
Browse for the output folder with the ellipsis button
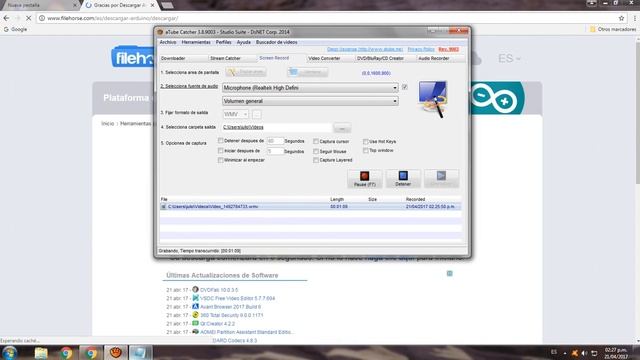coord(342,128)
